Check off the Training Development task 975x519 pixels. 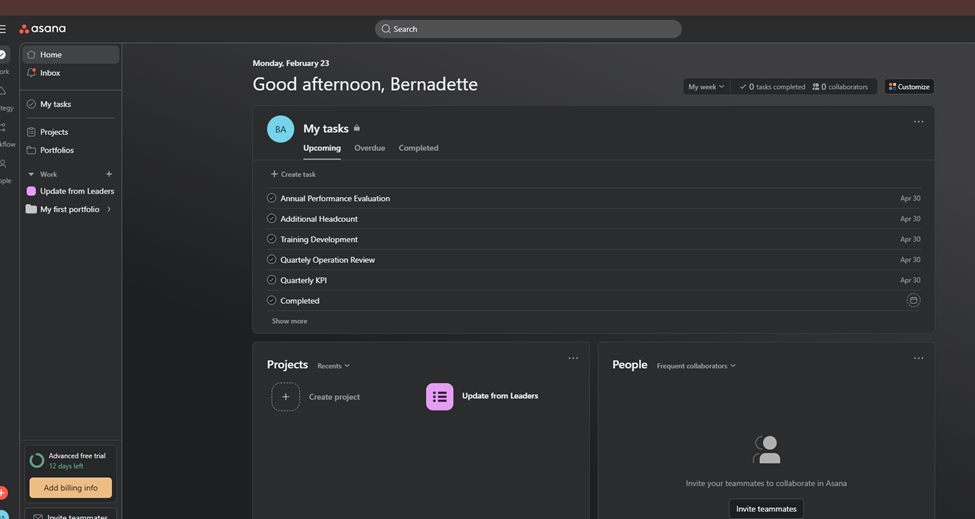(271, 239)
